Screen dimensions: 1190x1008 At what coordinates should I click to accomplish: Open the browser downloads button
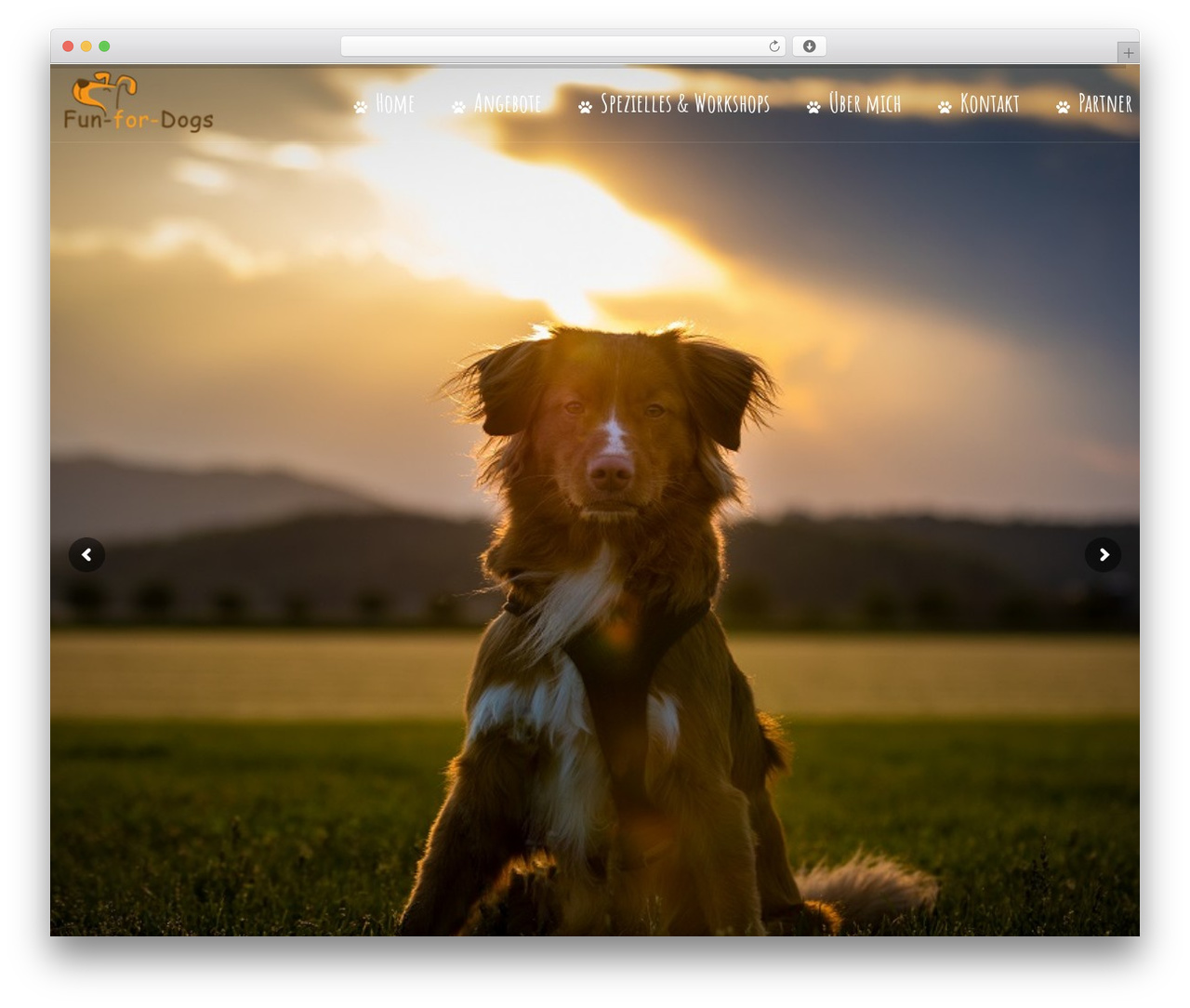[809, 46]
